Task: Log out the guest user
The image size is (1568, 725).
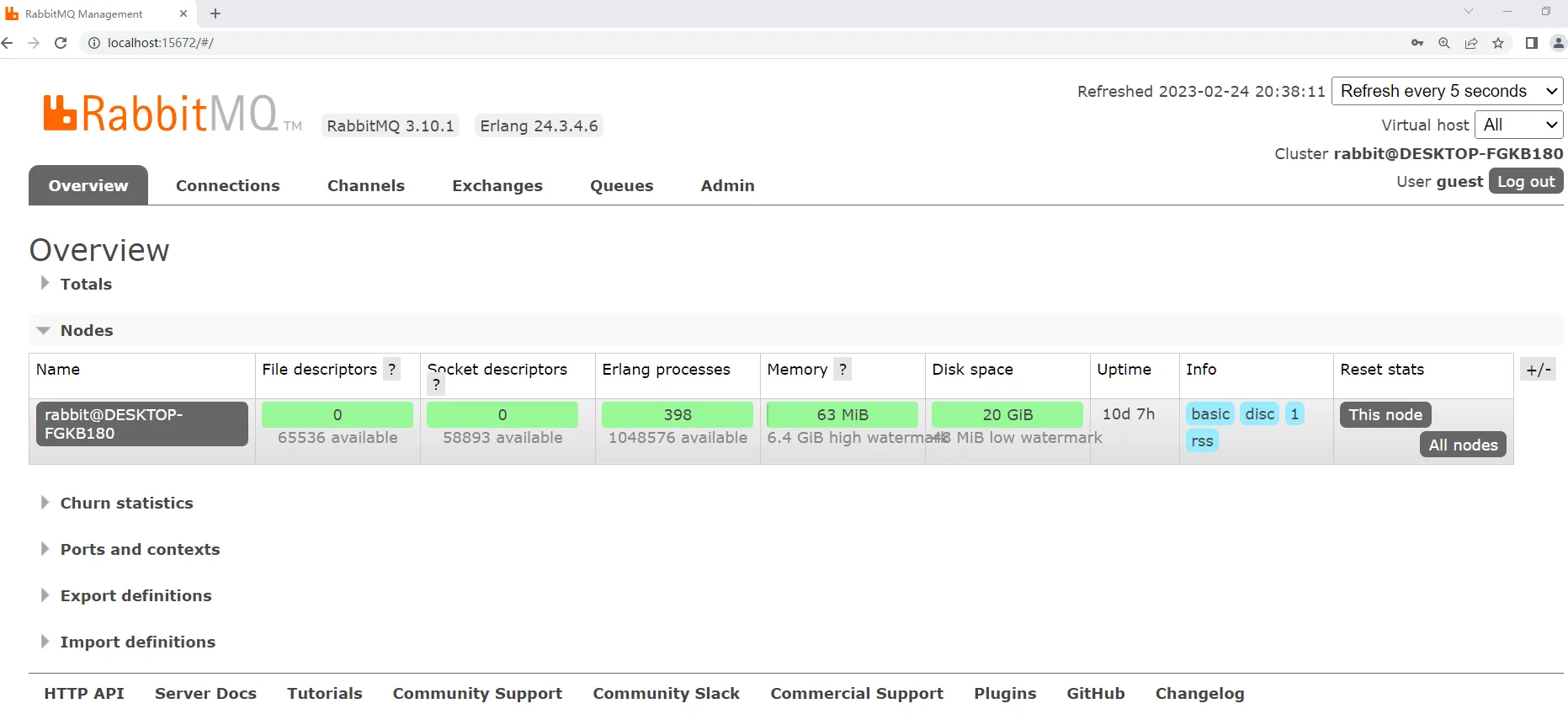Action: coord(1526,181)
